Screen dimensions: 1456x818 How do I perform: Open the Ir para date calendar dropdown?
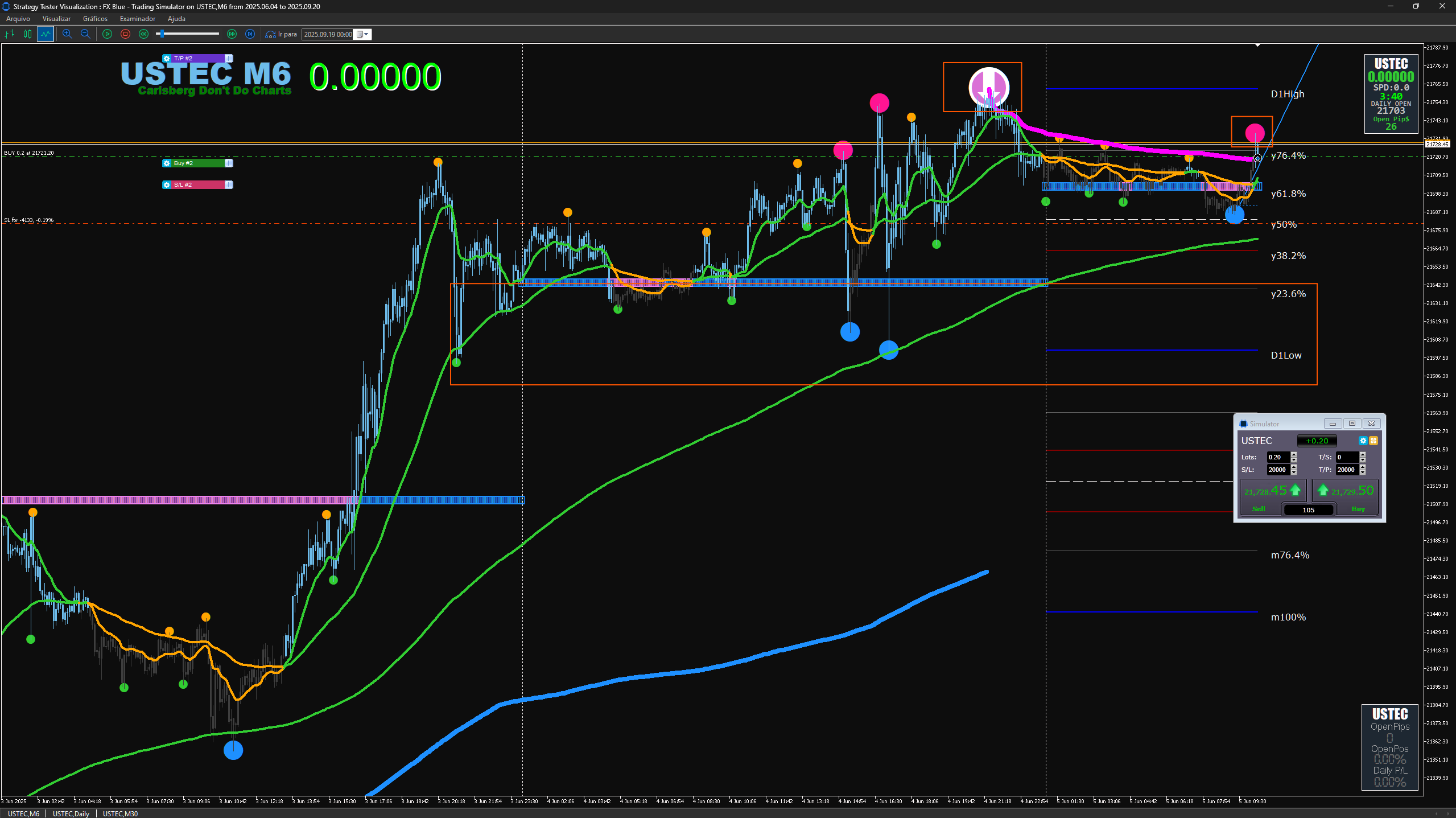(363, 34)
